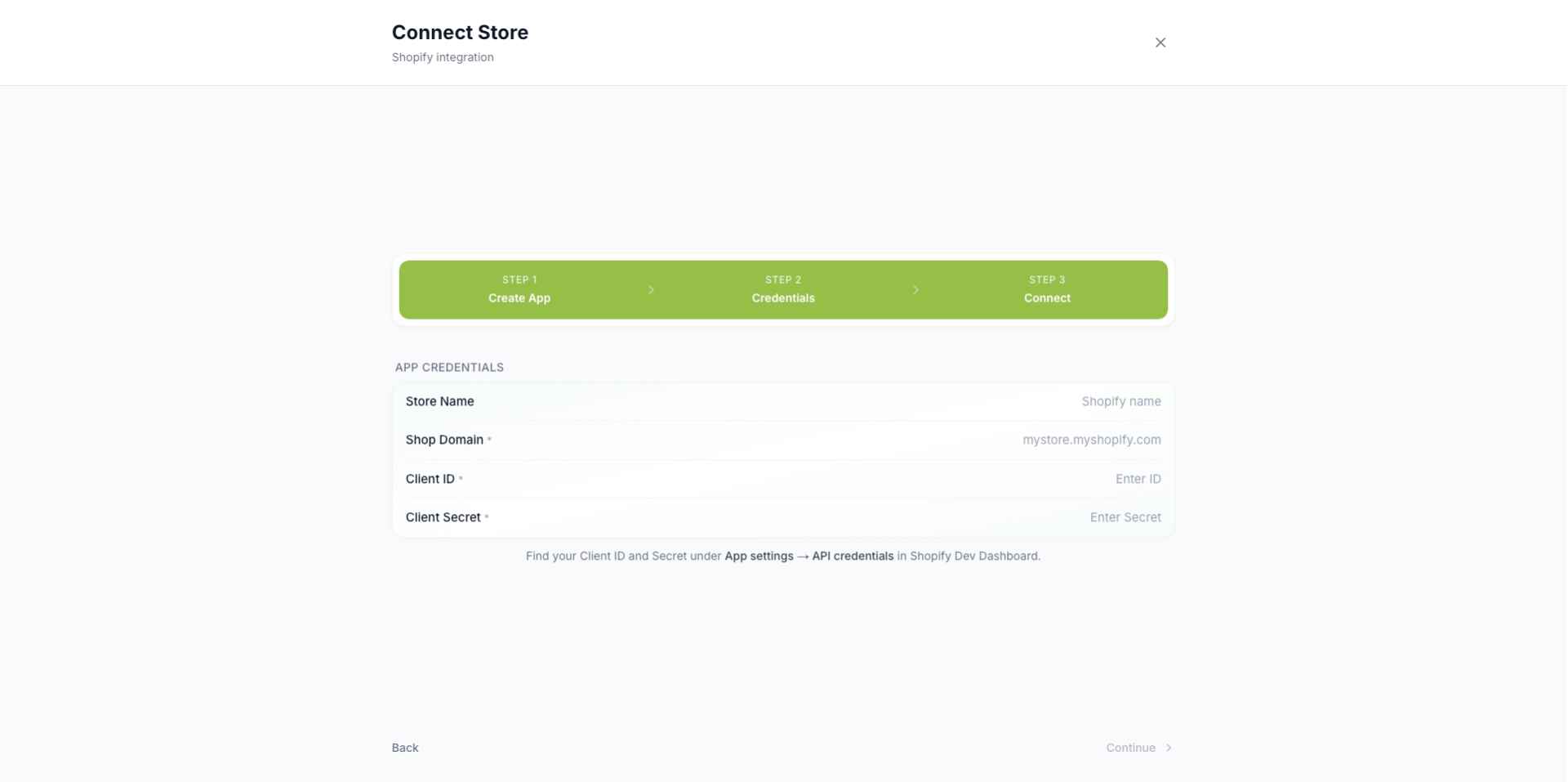Click the chevron after the Credentials step

click(915, 289)
